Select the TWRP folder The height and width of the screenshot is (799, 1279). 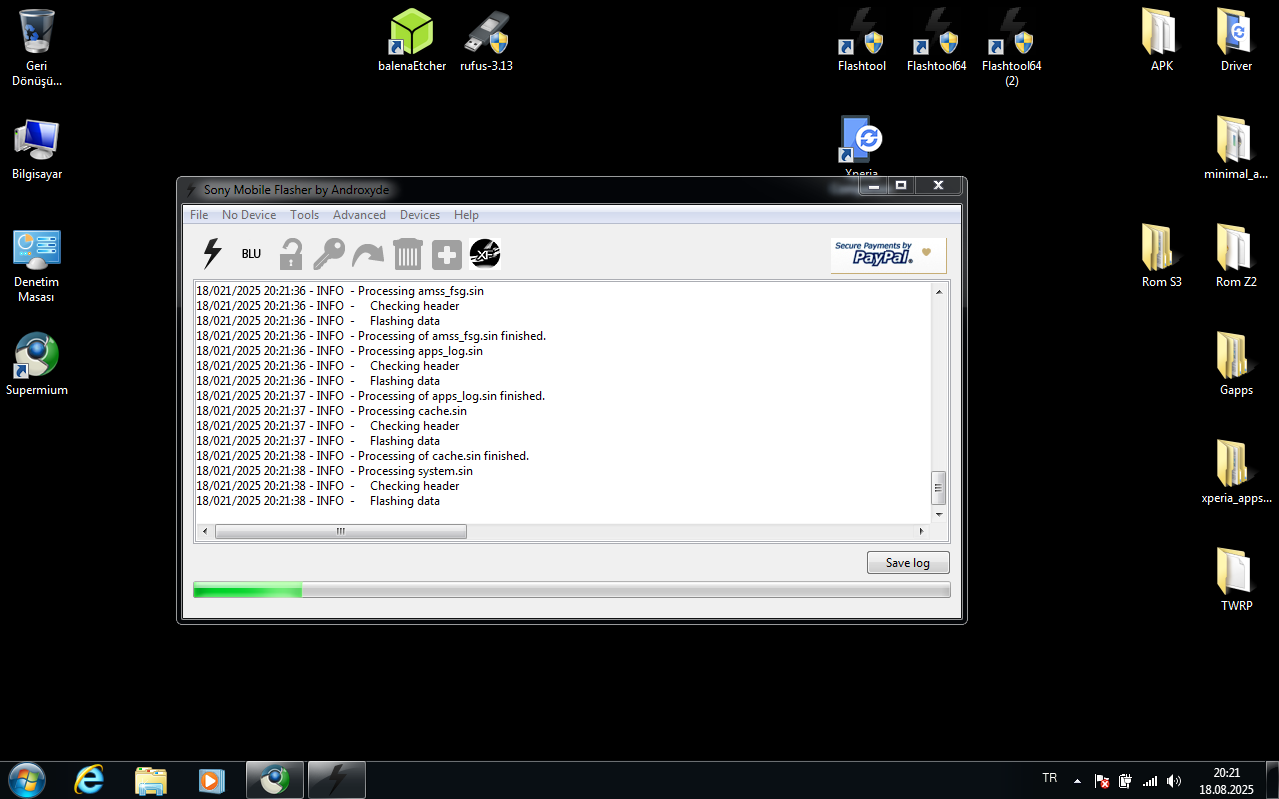1237,580
